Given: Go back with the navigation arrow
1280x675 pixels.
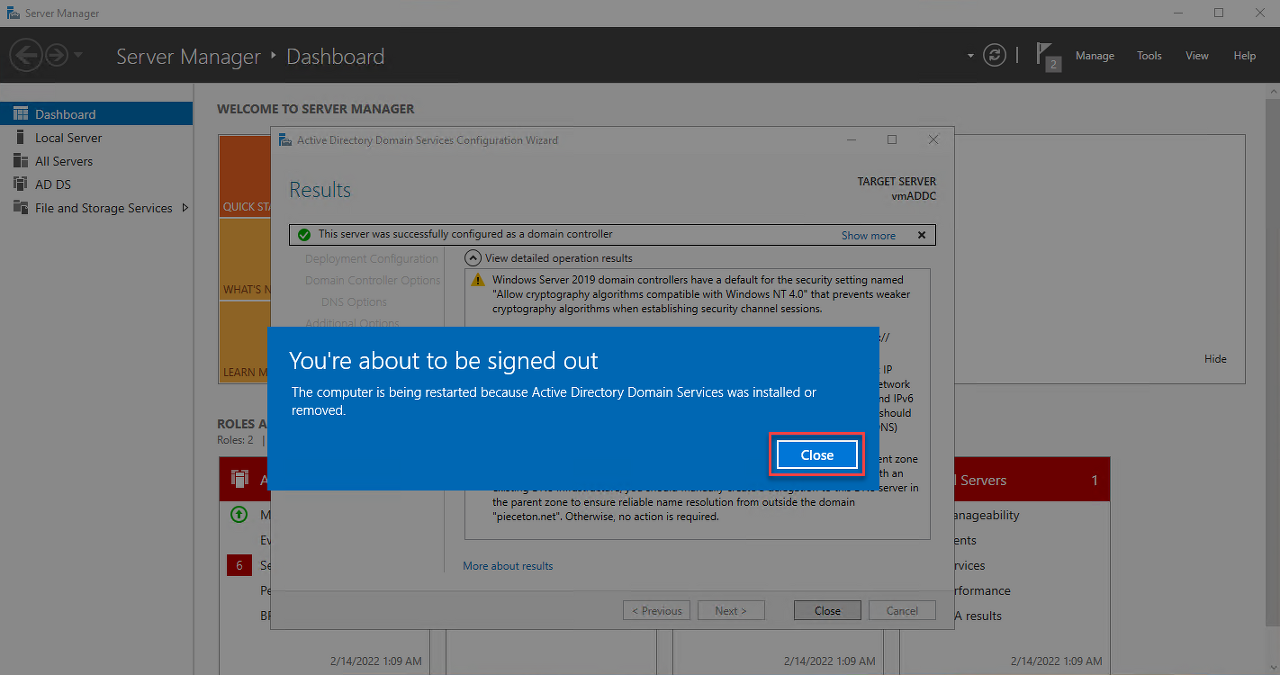Looking at the screenshot, I should click(26, 55).
